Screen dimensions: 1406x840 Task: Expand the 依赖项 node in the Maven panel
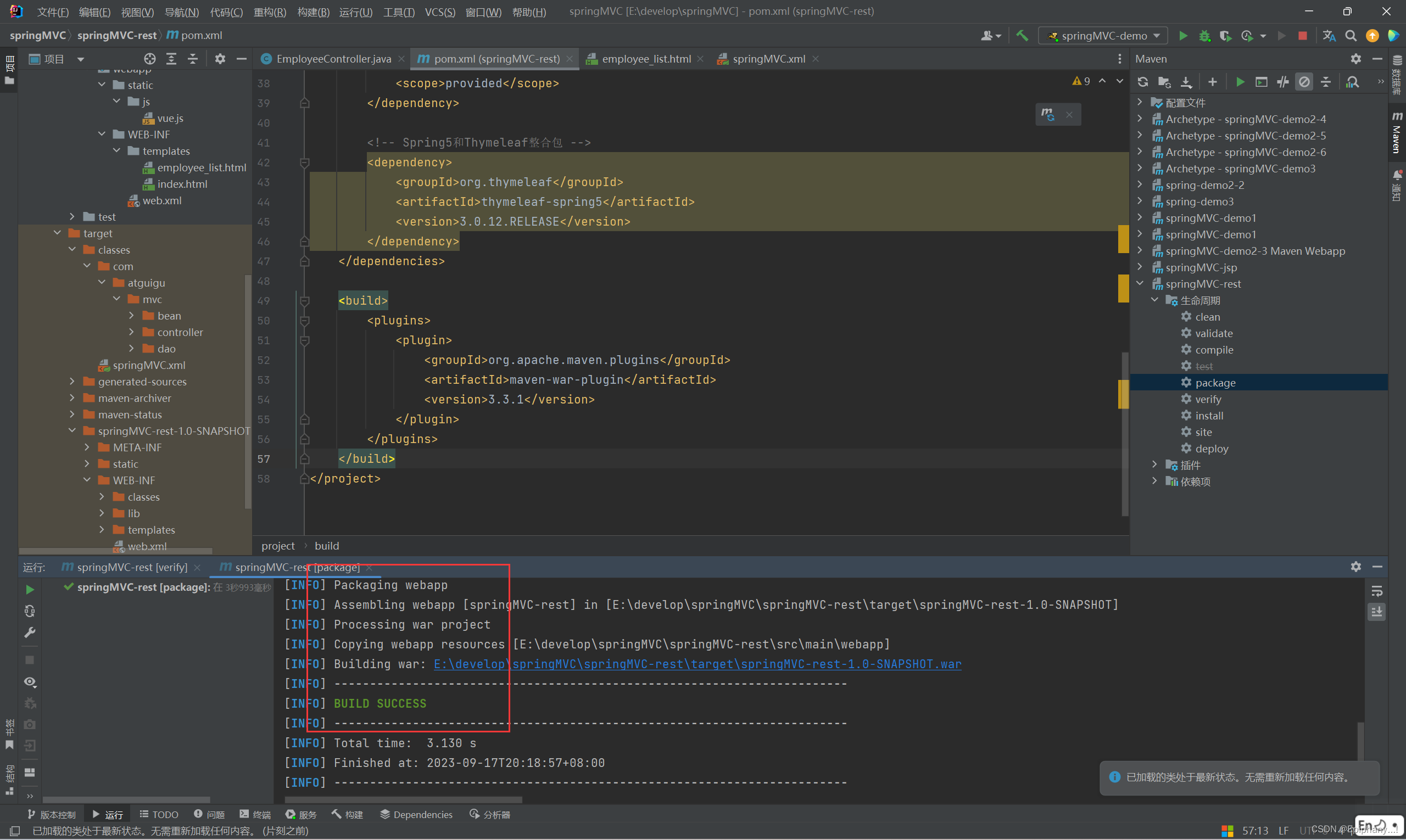(1154, 481)
